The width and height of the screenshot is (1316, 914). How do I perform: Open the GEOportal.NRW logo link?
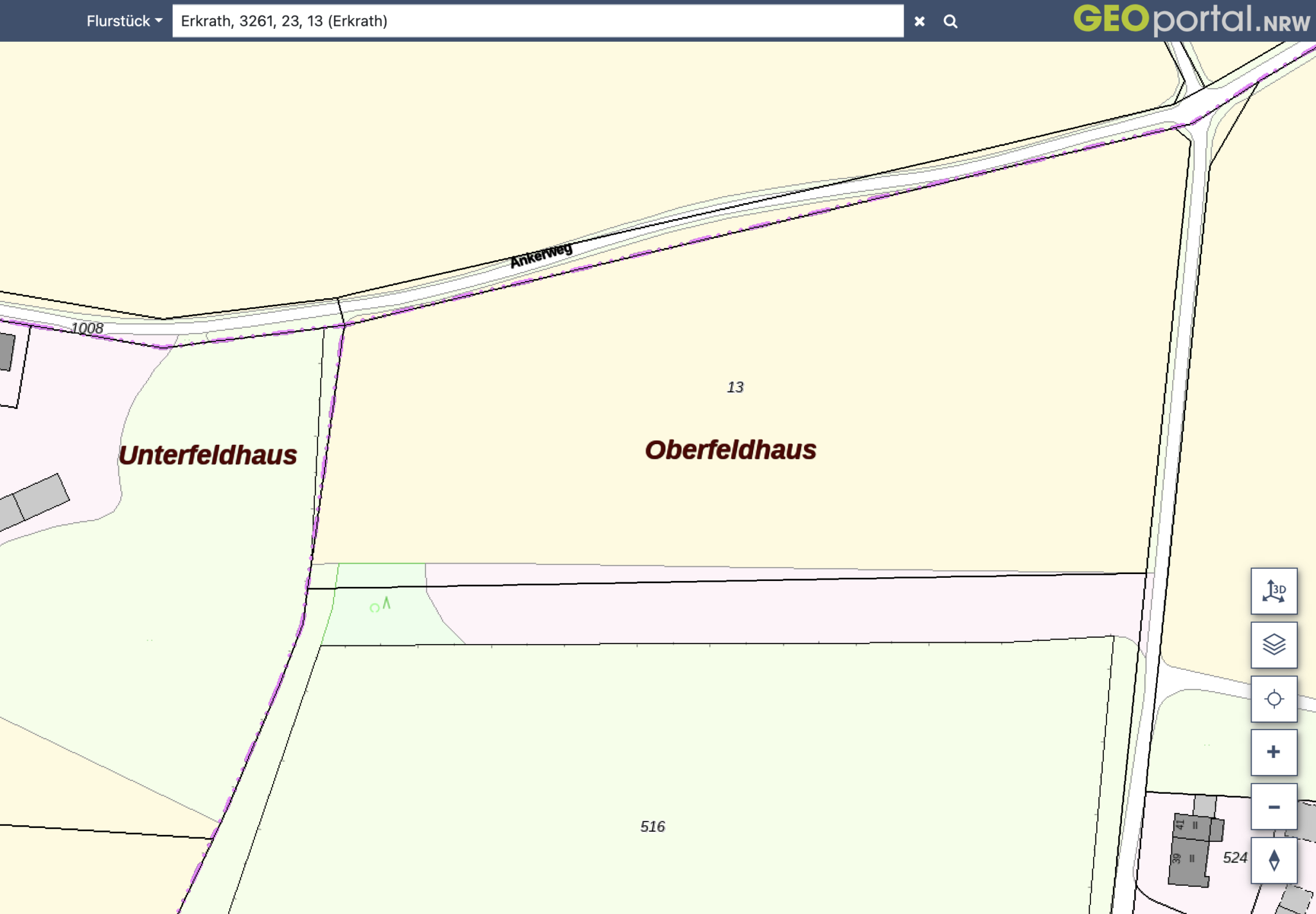[x=1191, y=19]
